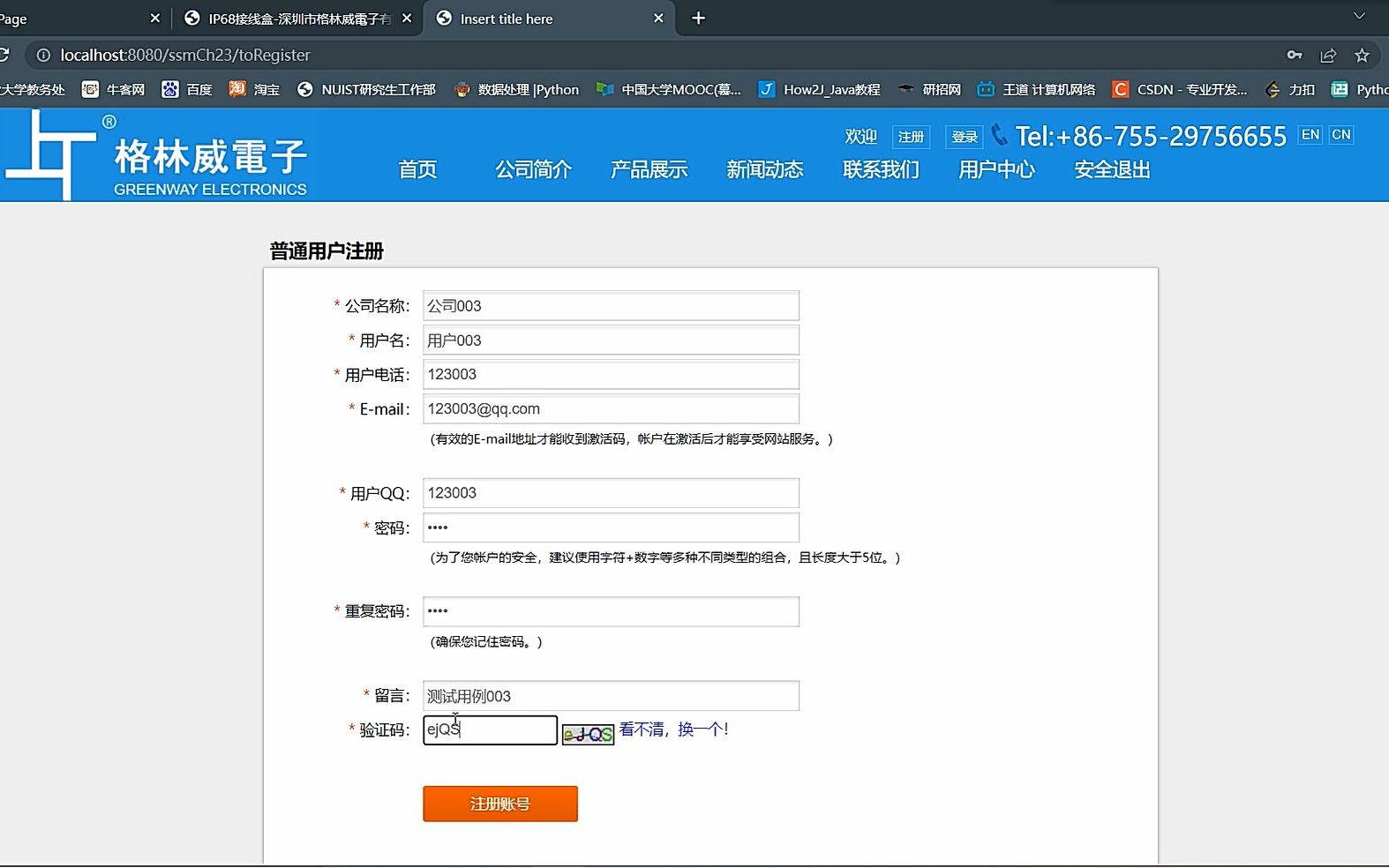
Task: Click the share page icon in address bar
Action: pos(1328,55)
